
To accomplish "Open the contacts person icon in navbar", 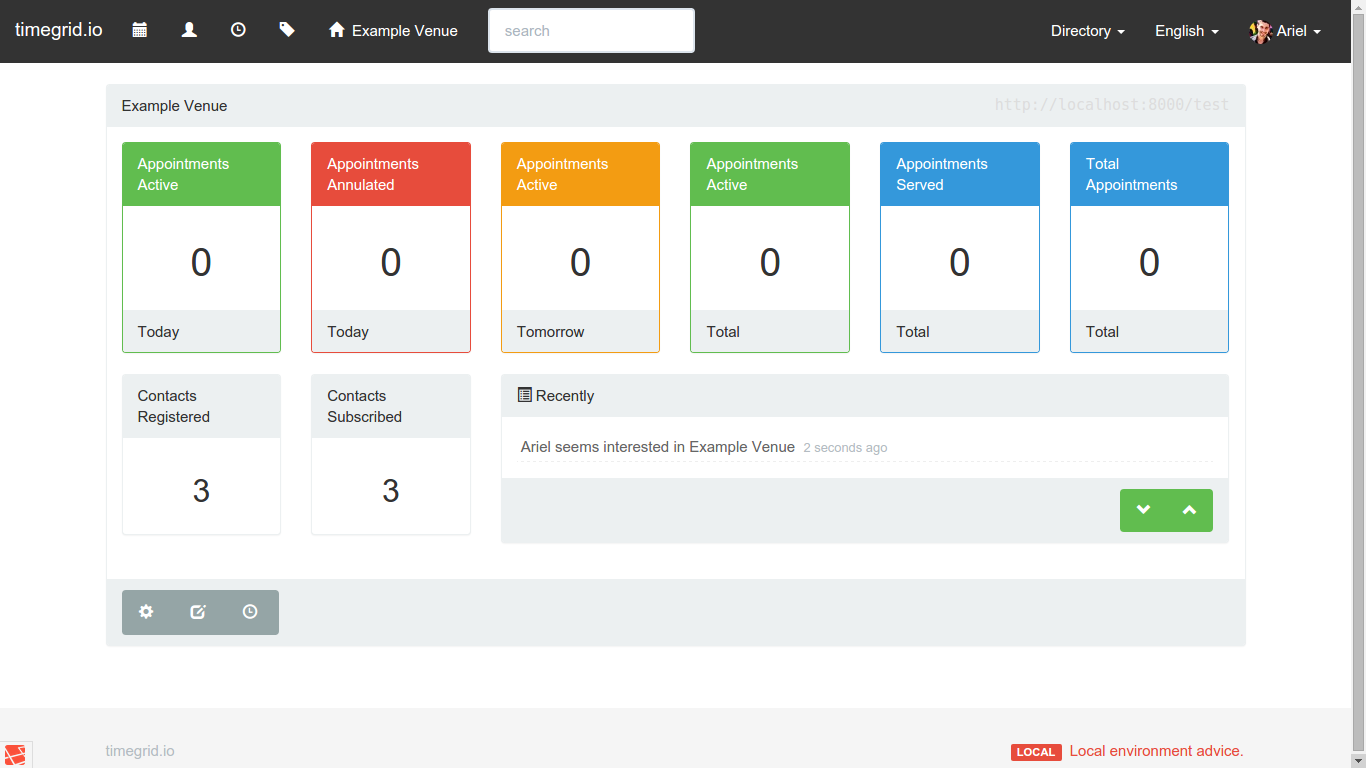I will 189,30.
